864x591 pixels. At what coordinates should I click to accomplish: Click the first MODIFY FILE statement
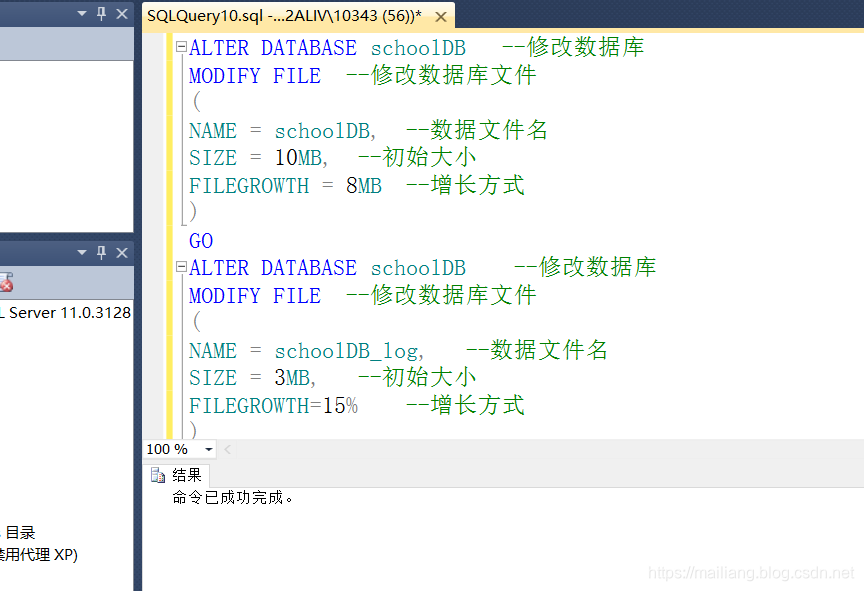click(255, 75)
